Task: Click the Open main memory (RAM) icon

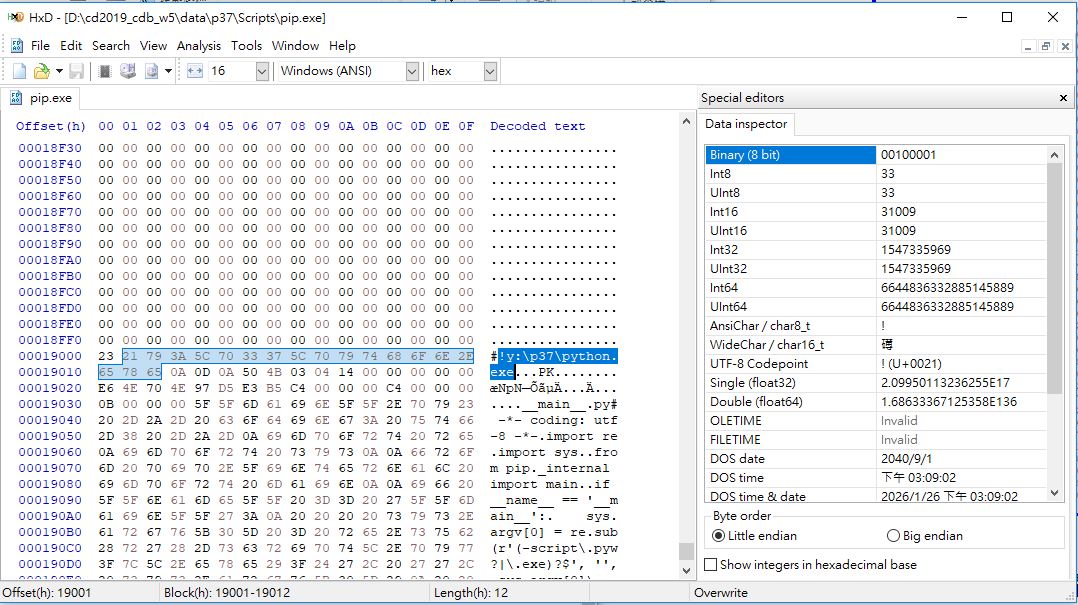Action: click(105, 71)
